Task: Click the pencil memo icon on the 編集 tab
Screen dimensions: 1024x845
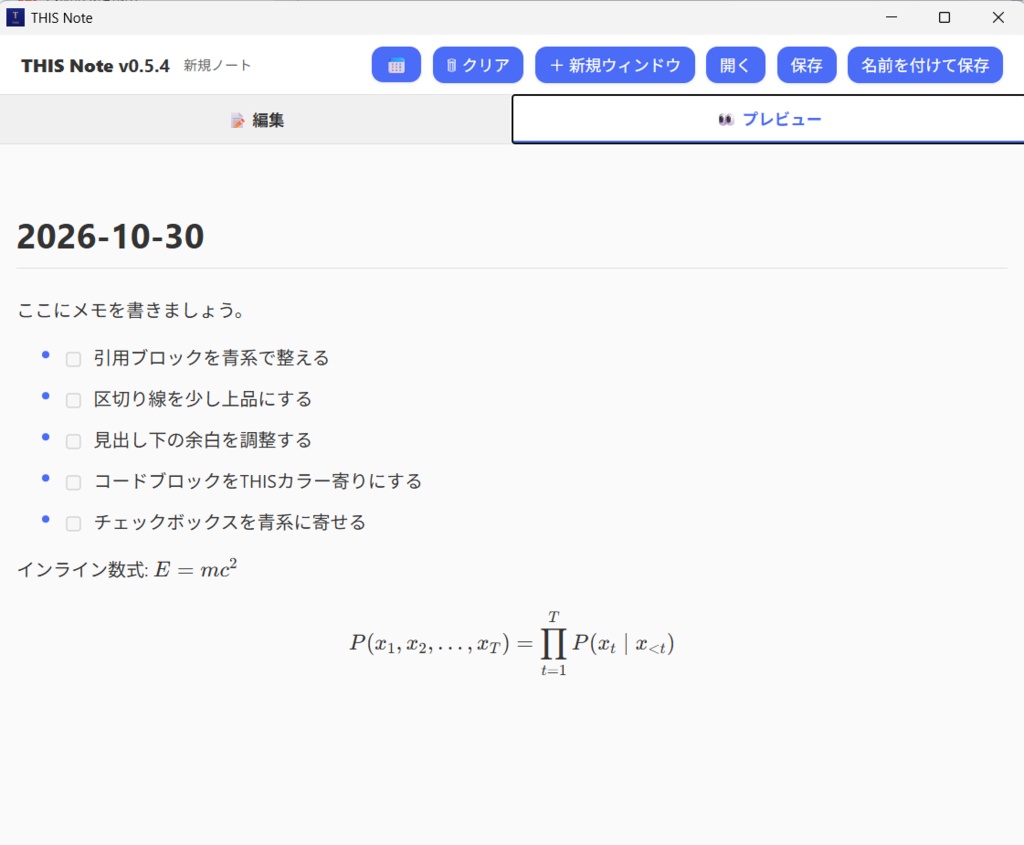Action: [238, 121]
